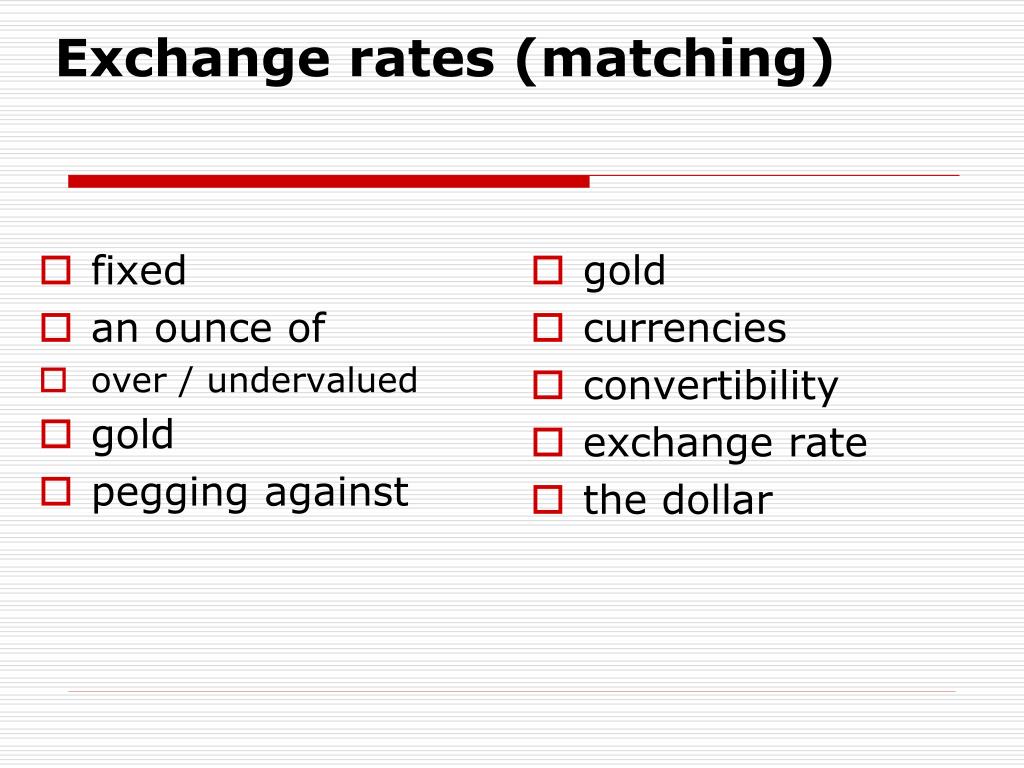1024x768 pixels.
Task: Click the thick red divider bar
Action: point(328,181)
